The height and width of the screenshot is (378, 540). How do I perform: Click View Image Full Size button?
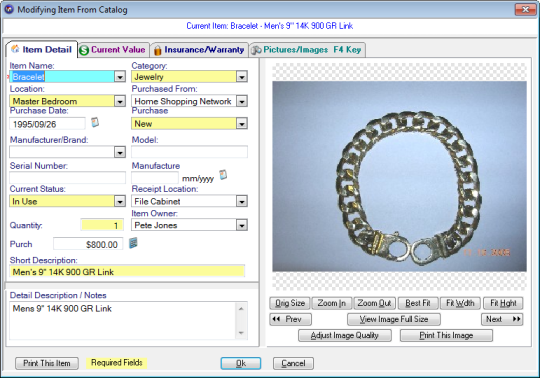[x=394, y=319]
